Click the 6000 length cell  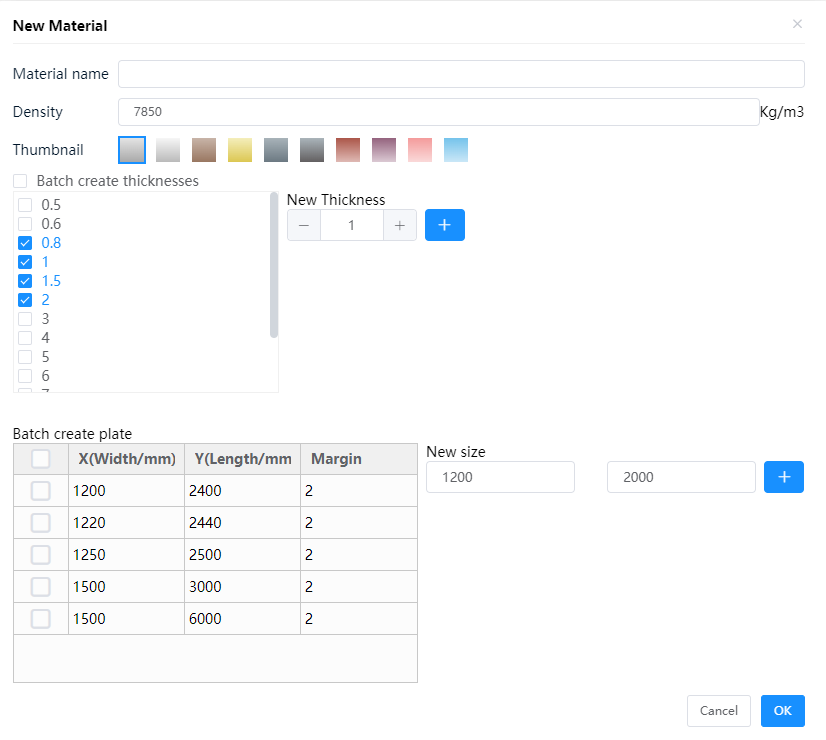242,619
